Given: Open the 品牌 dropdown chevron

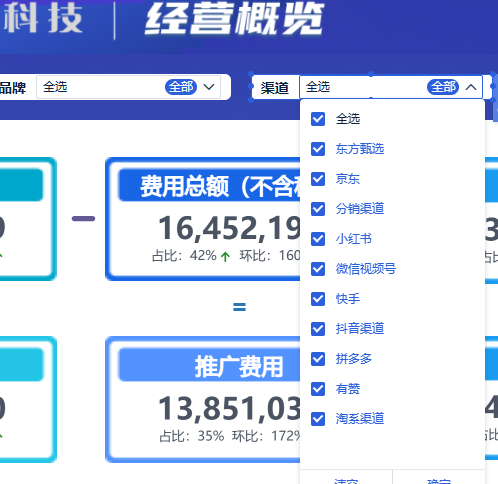Looking at the screenshot, I should (209, 87).
